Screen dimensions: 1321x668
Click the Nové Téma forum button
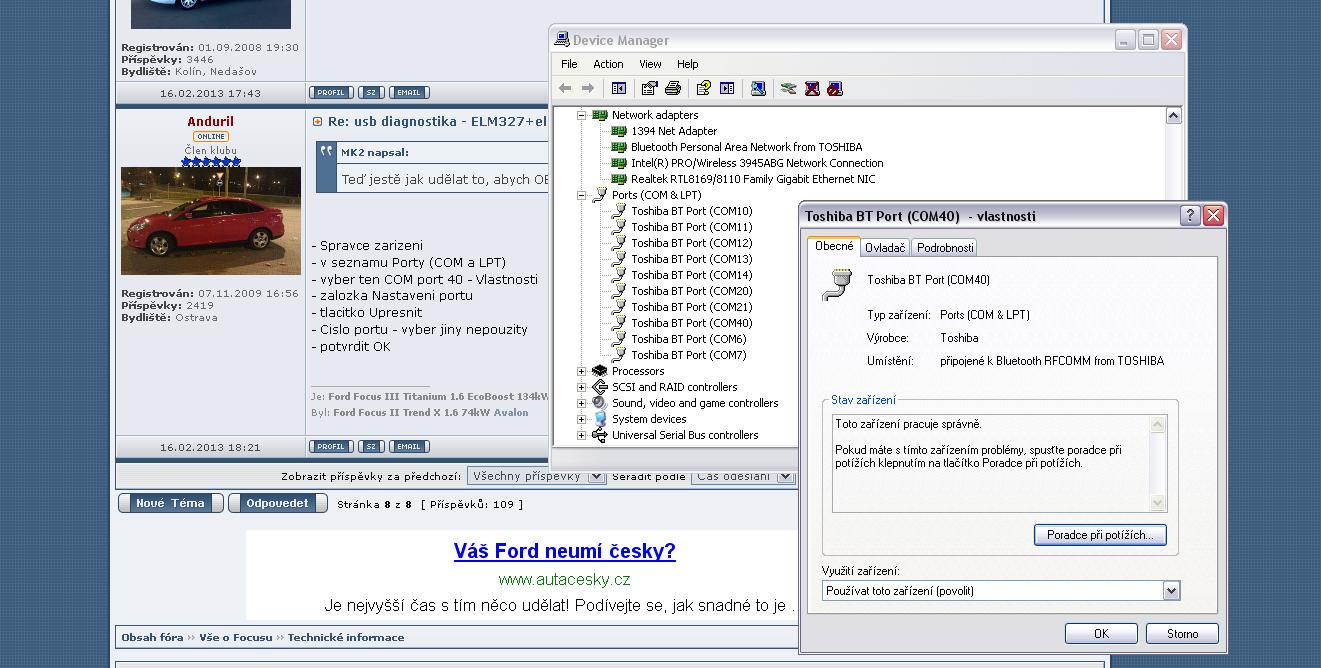pyautogui.click(x=170, y=503)
